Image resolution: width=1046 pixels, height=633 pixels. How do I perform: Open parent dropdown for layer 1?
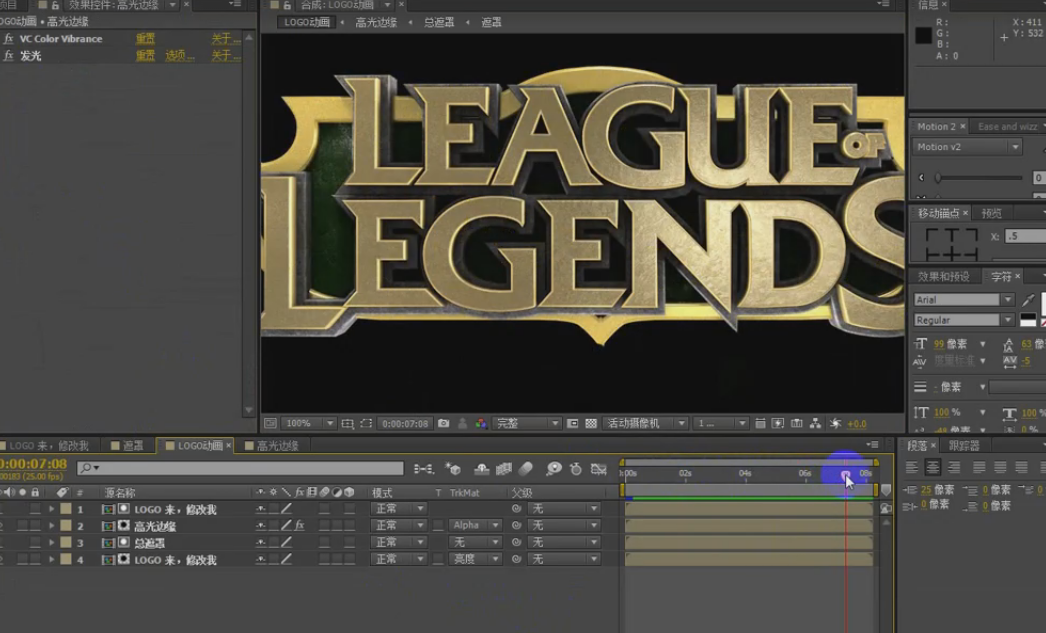click(564, 509)
